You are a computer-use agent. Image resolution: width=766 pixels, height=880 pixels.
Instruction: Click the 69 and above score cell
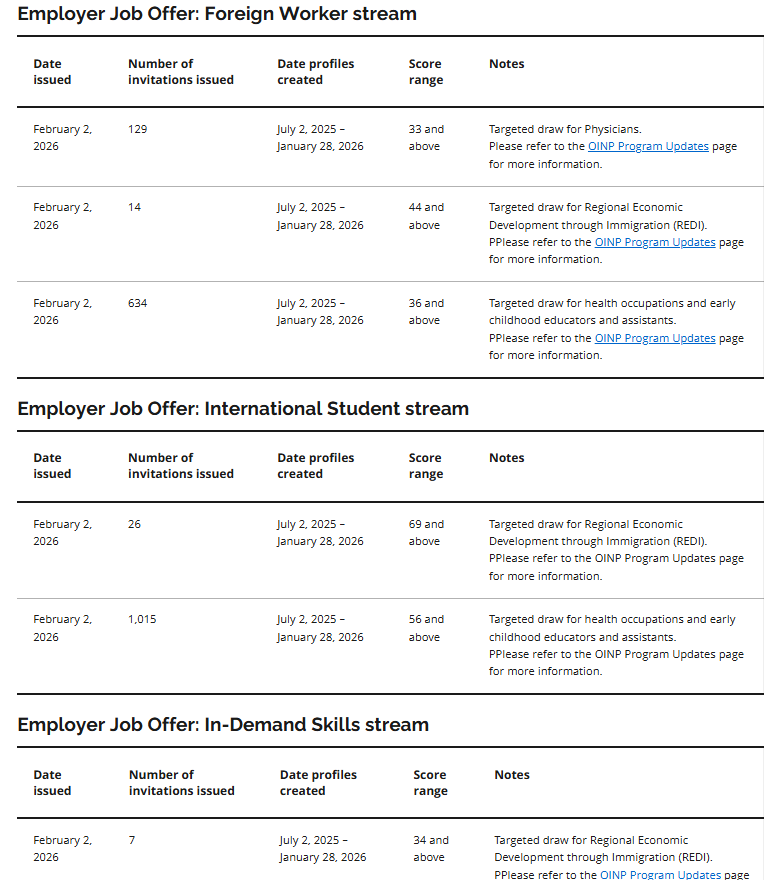coord(426,532)
